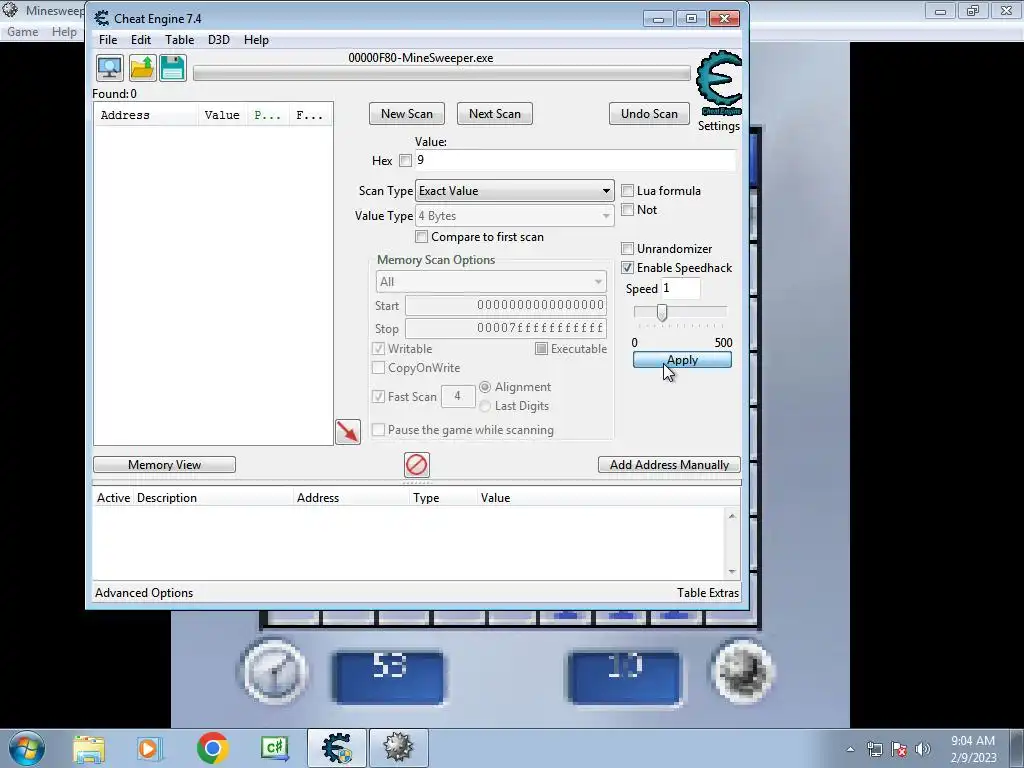This screenshot has width=1024, height=768.
Task: Open Table Extras
Action: click(x=708, y=593)
